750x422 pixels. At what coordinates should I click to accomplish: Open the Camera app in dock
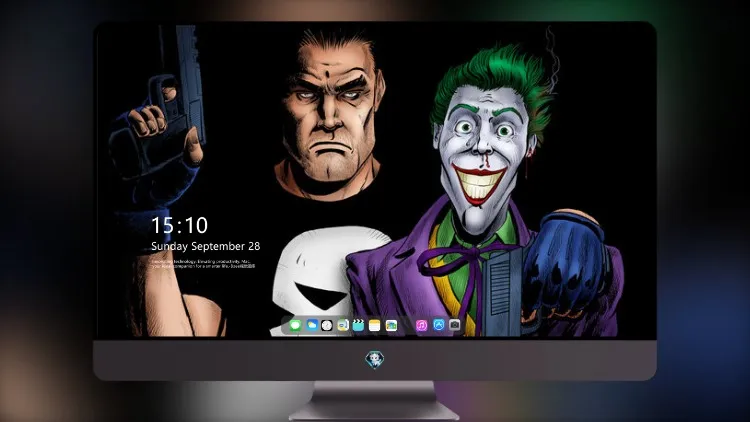pyautogui.click(x=454, y=325)
